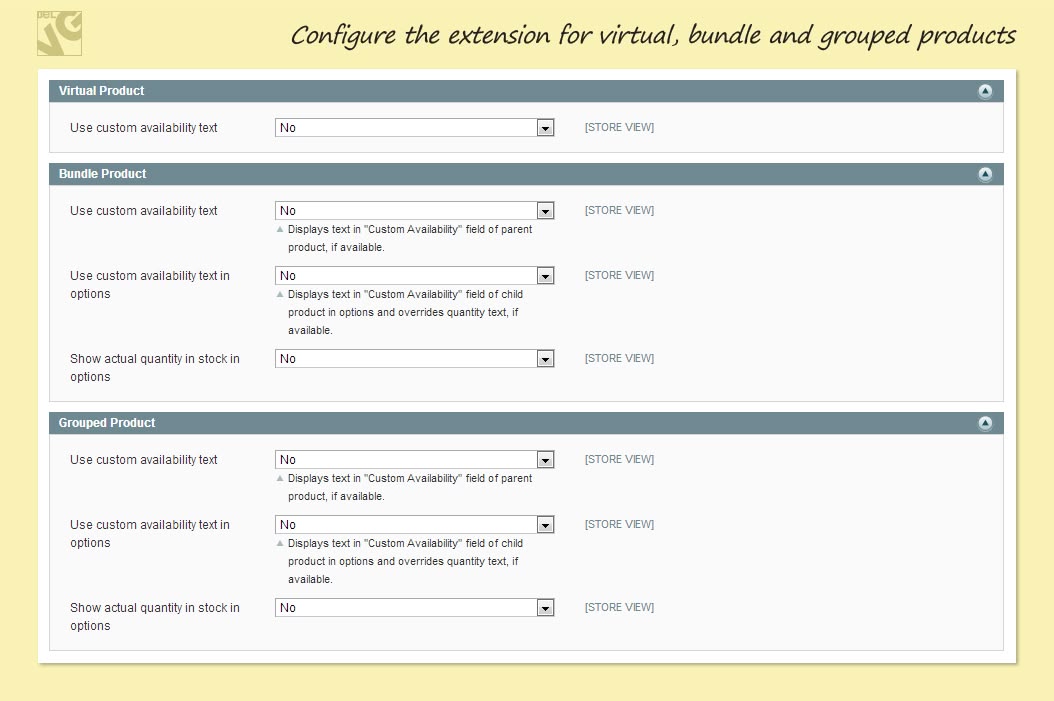This screenshot has height=701, width=1054.
Task: Click the hint triangle under Bundle Product's first dropdown
Action: pos(280,230)
